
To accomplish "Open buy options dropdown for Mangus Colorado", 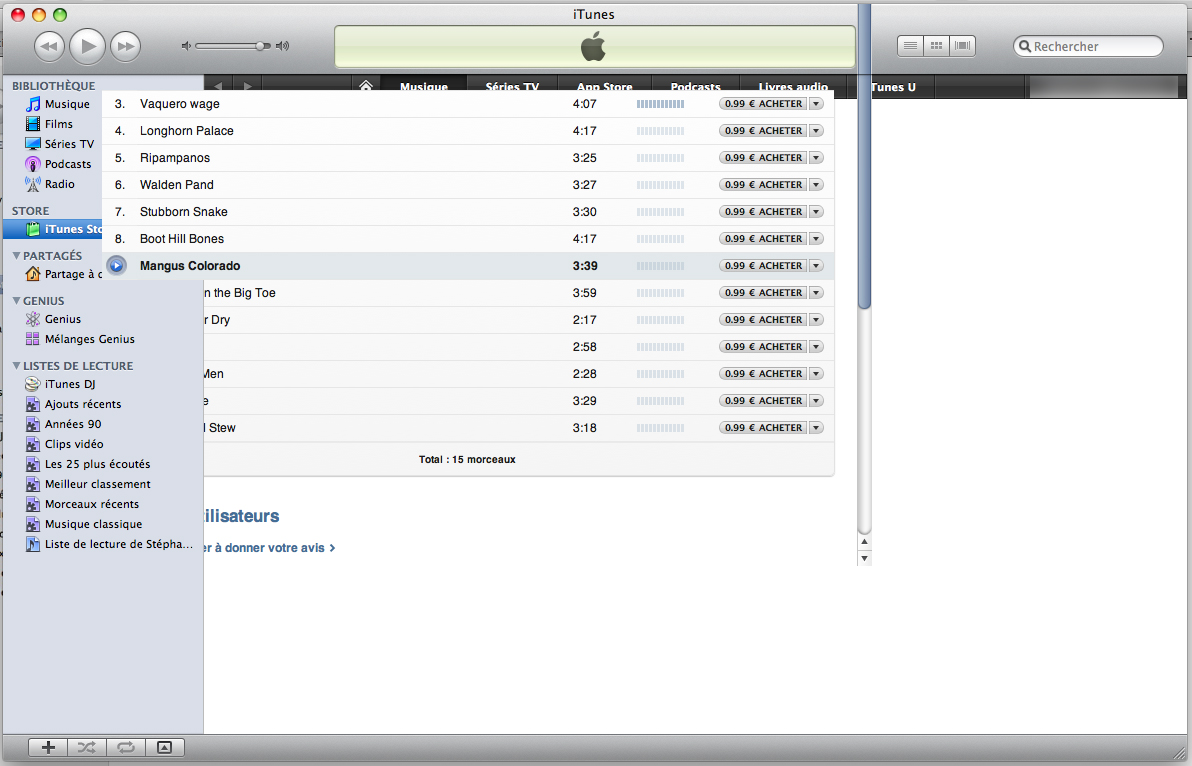I will point(816,266).
